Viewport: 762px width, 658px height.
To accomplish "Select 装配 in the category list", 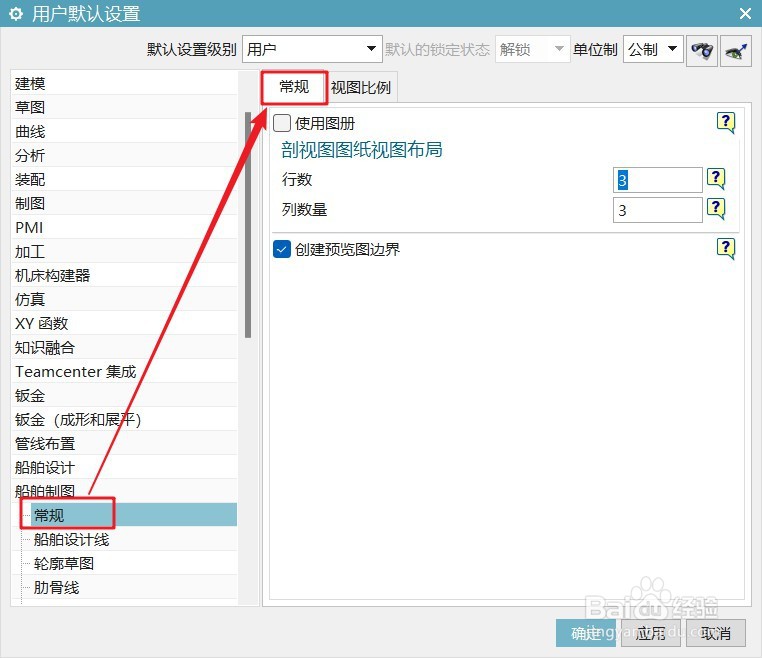I will (124, 180).
